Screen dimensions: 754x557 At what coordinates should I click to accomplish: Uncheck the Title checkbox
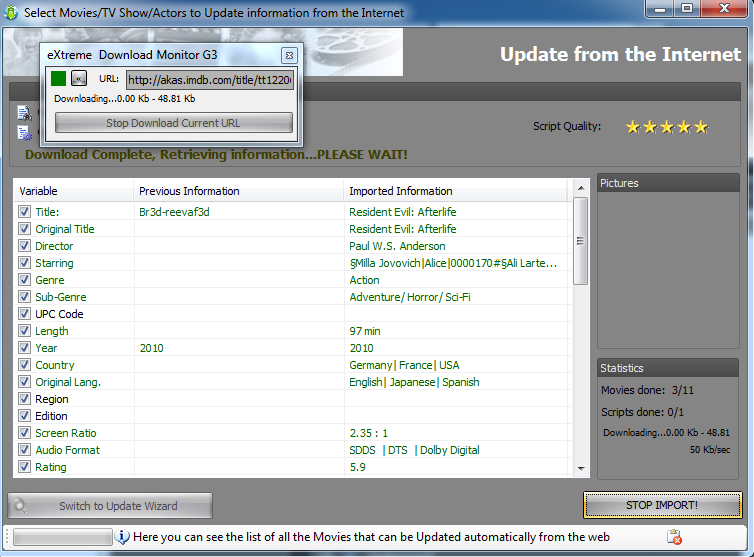[x=24, y=212]
